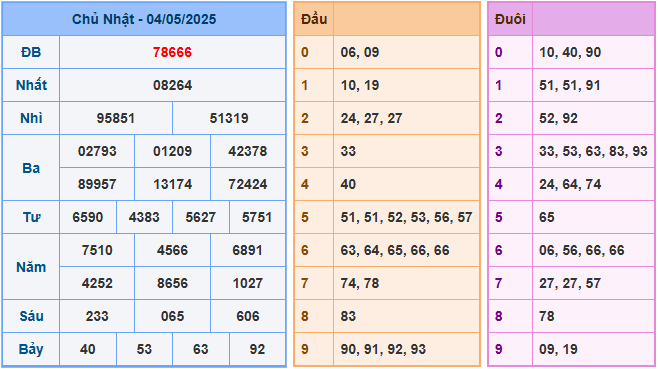658x369 pixels.
Task: Click the Đầu row 3 value 33
Action: click(x=348, y=151)
